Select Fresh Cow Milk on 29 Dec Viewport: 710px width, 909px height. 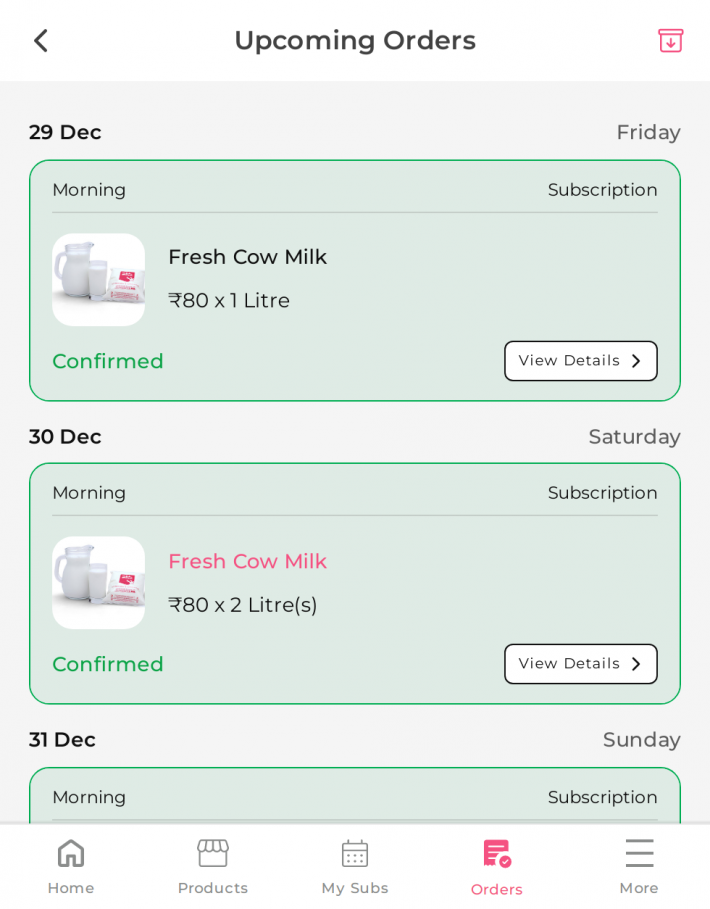[x=247, y=258]
